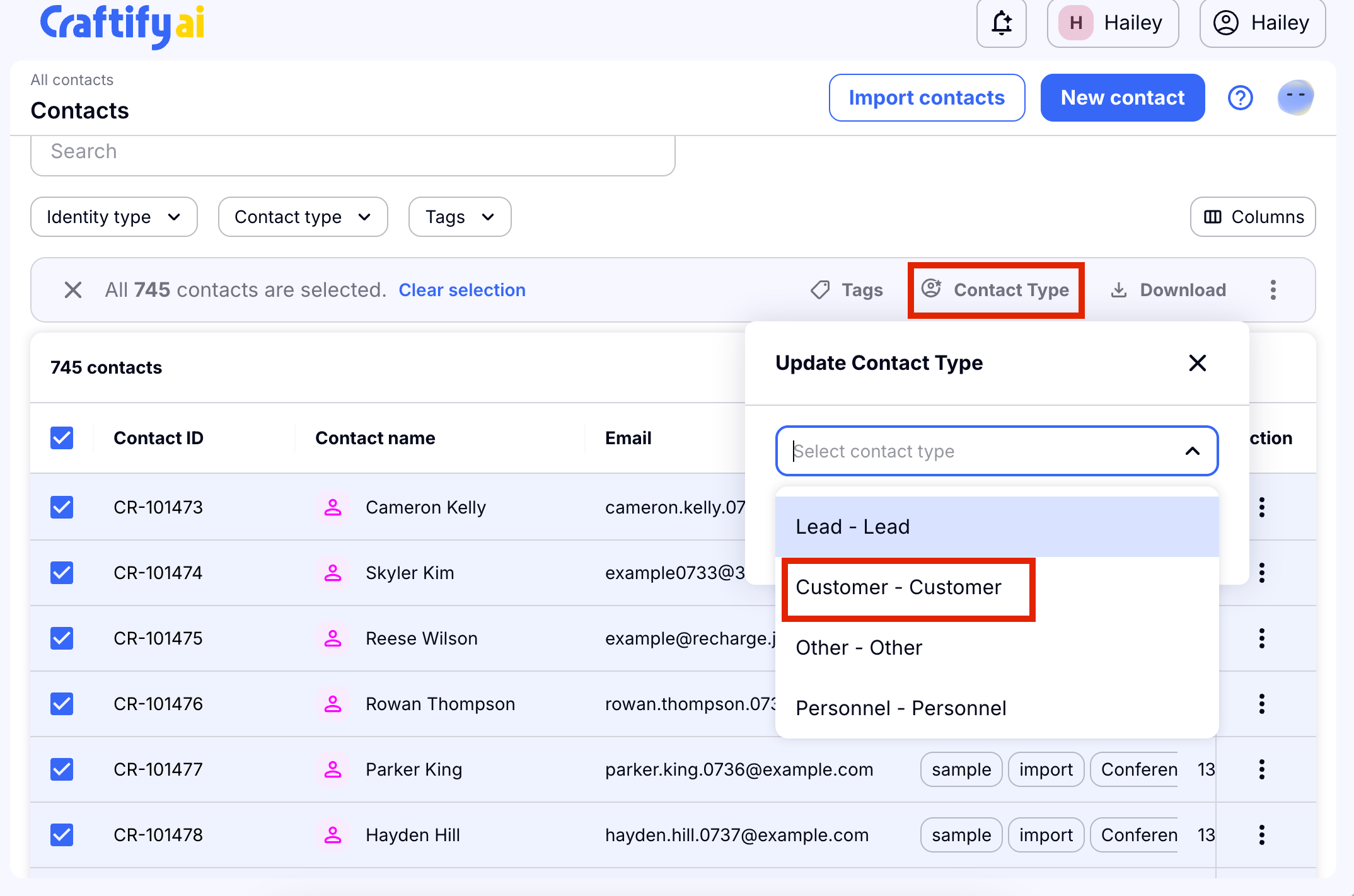This screenshot has height=896, width=1354.
Task: Collapse the Select contact type chevron
Action: coord(1192,451)
